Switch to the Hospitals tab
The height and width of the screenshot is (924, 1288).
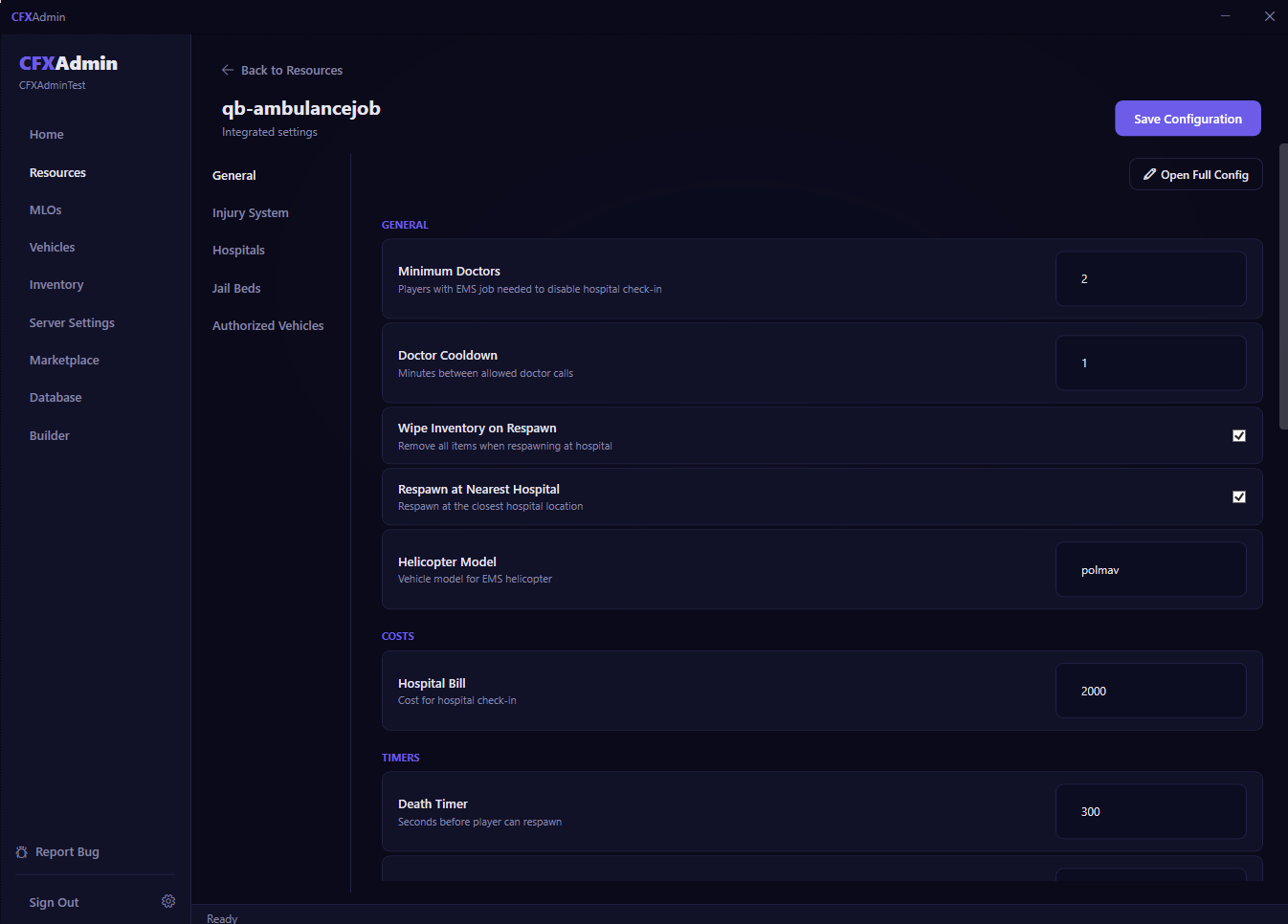pos(238,251)
